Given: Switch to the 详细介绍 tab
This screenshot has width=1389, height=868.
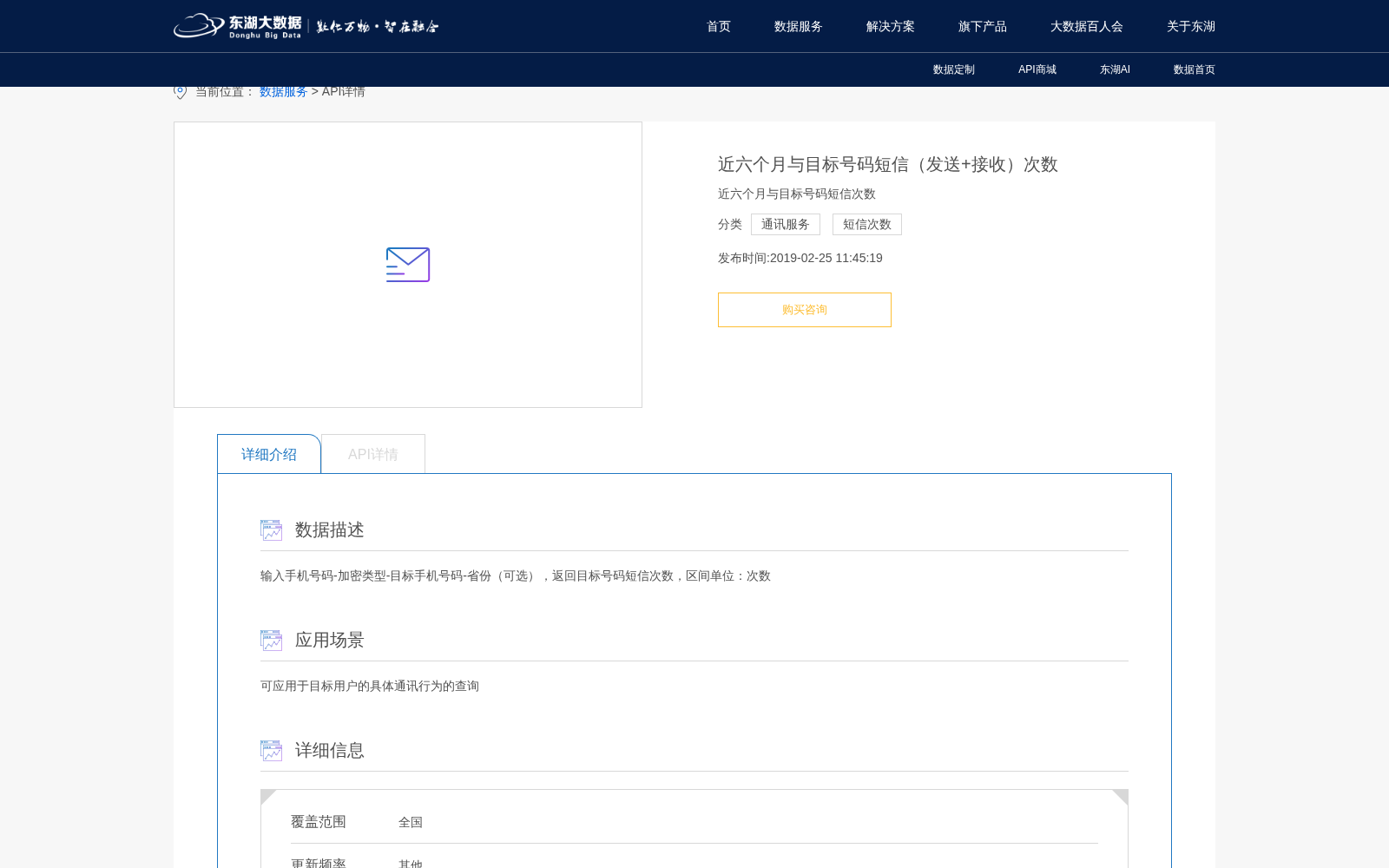Looking at the screenshot, I should tap(269, 454).
